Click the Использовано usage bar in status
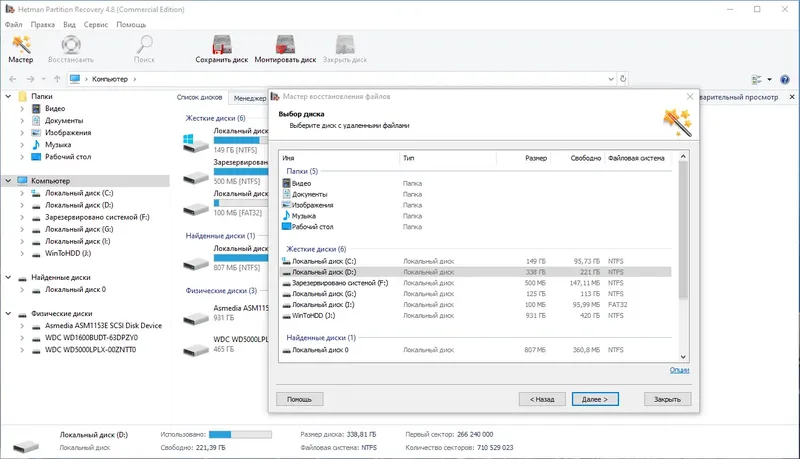800x459 pixels. tap(240, 435)
